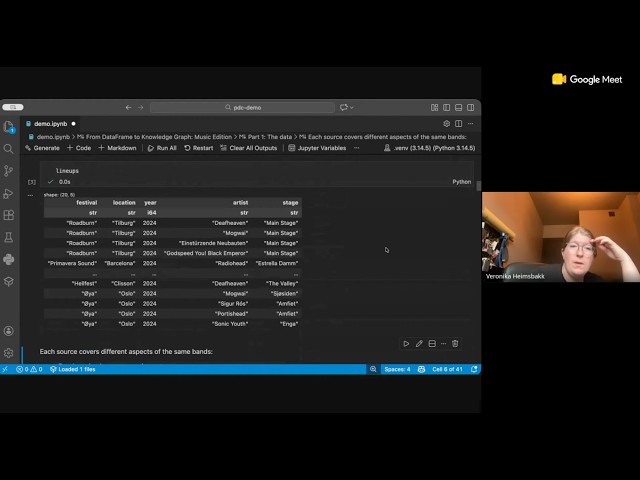The height and width of the screenshot is (480, 640).
Task: Open the Manage gear in activity bar
Action: 9,353
